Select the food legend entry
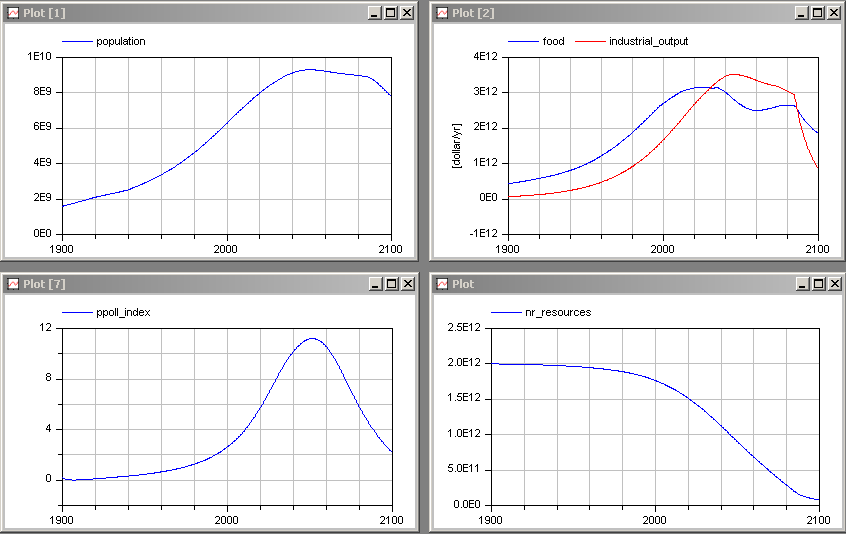 (x=553, y=42)
